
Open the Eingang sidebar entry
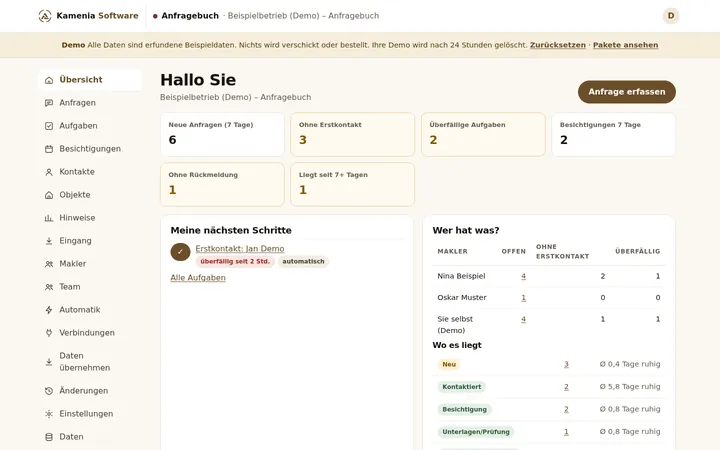pyautogui.click(x=90, y=241)
